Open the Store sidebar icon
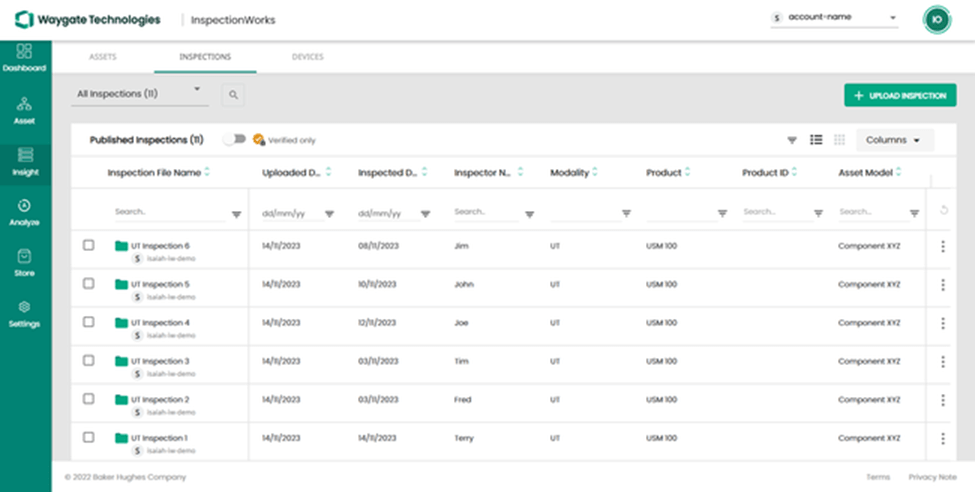Screen dimensions: 975x492 coord(25,257)
